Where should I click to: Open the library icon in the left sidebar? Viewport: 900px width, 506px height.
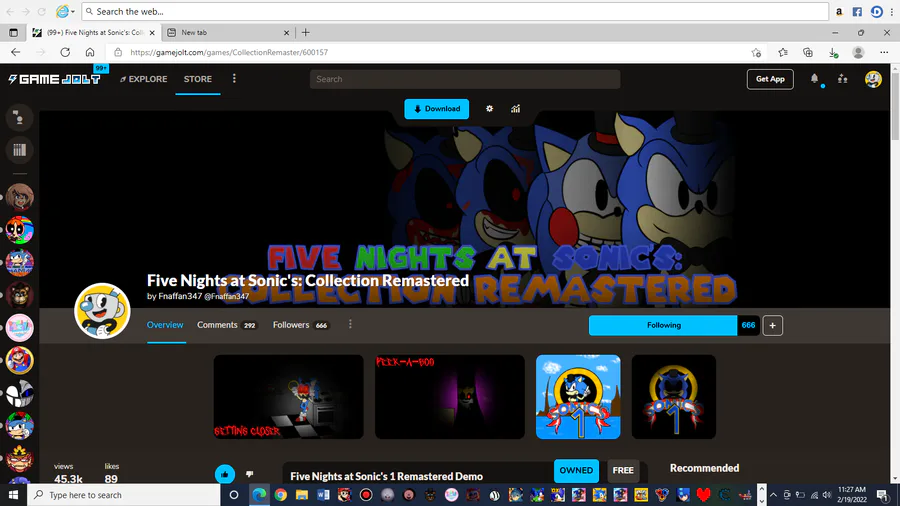coord(20,150)
